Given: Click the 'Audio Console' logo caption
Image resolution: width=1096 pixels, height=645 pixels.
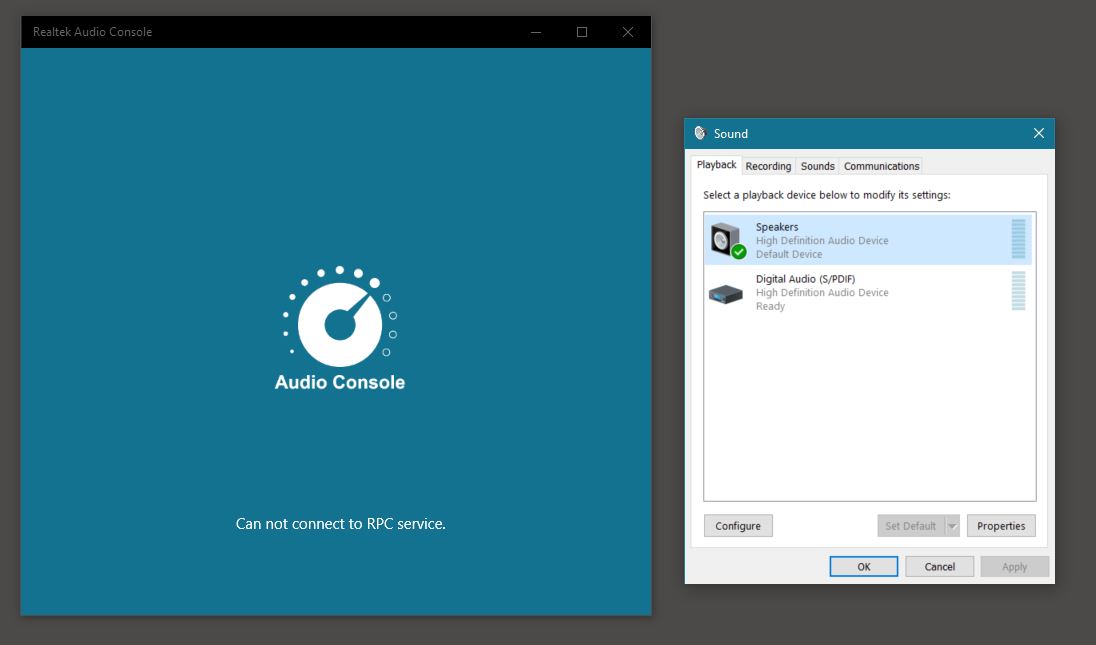Looking at the screenshot, I should point(340,382).
